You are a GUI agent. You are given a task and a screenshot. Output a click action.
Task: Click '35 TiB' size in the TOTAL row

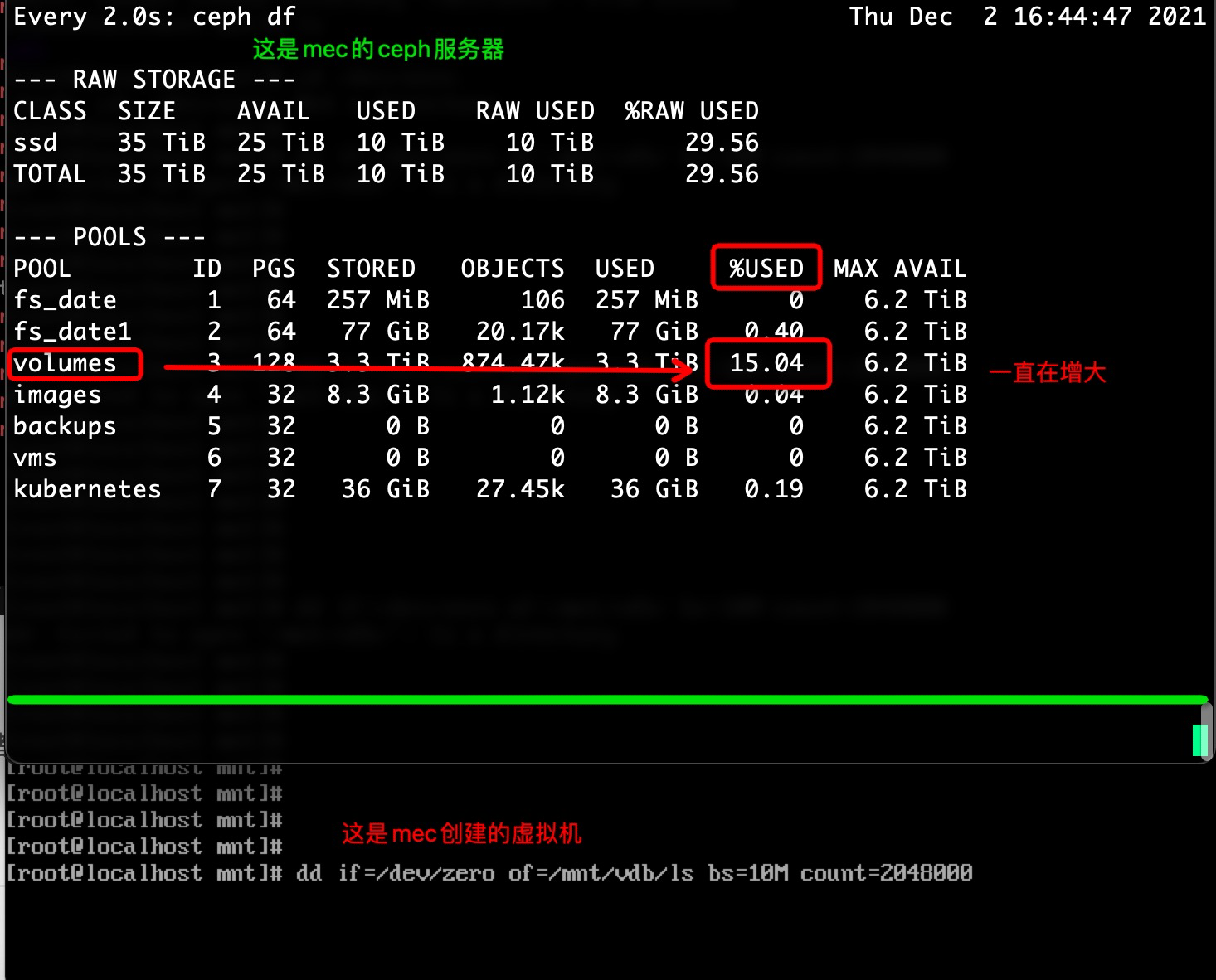162,174
